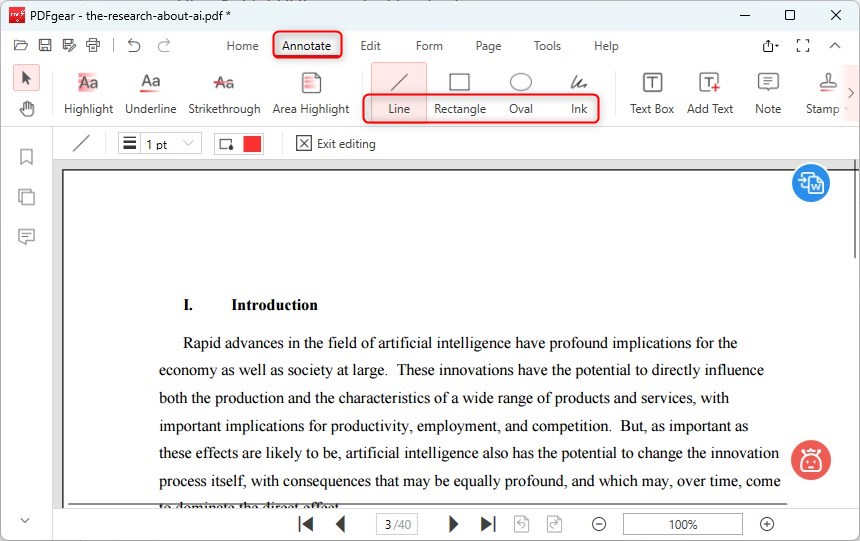Click the red stroke color swatch
Screen dimensions: 860x541
pyautogui.click(x=252, y=144)
